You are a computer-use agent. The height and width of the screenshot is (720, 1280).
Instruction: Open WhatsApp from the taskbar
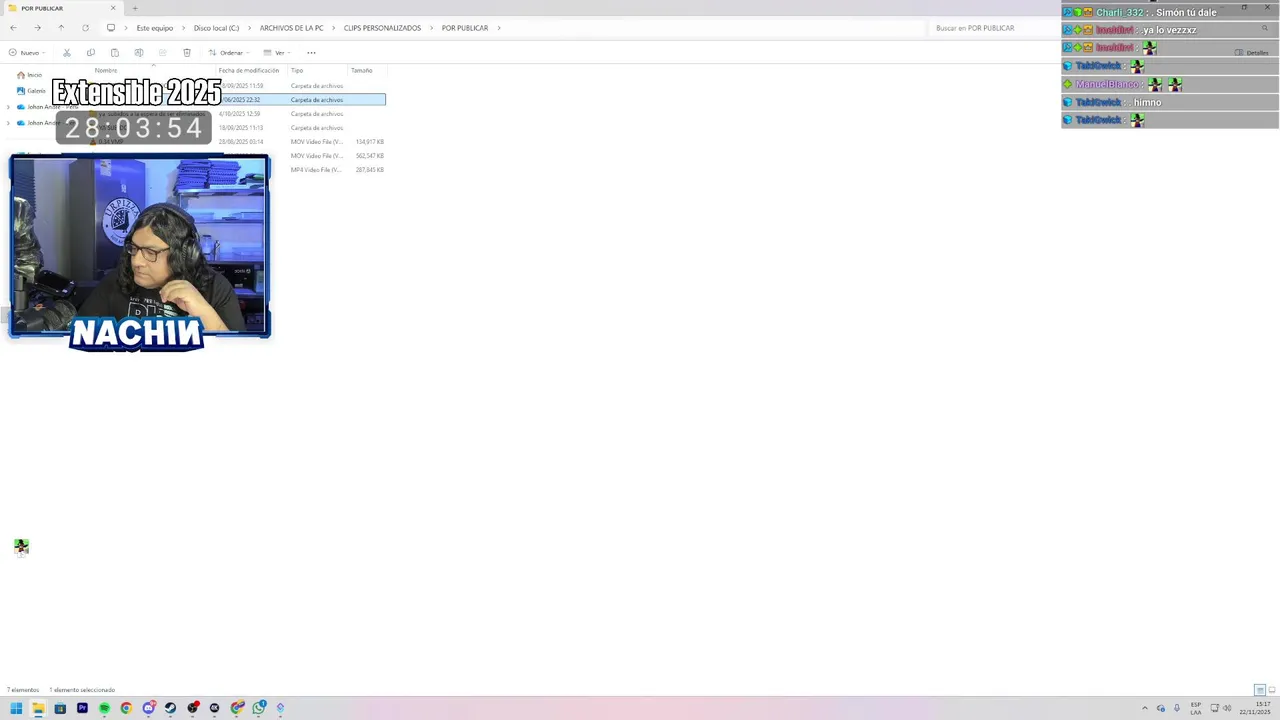[x=259, y=708]
